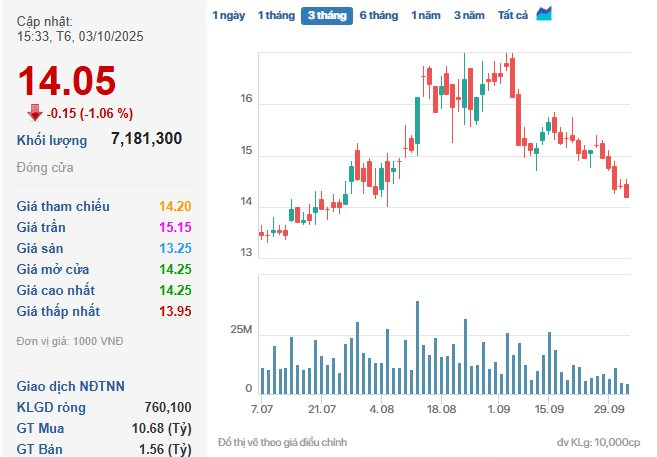Click the Giá sàn value 13.25
This screenshot has height=457, width=657.
click(175, 248)
